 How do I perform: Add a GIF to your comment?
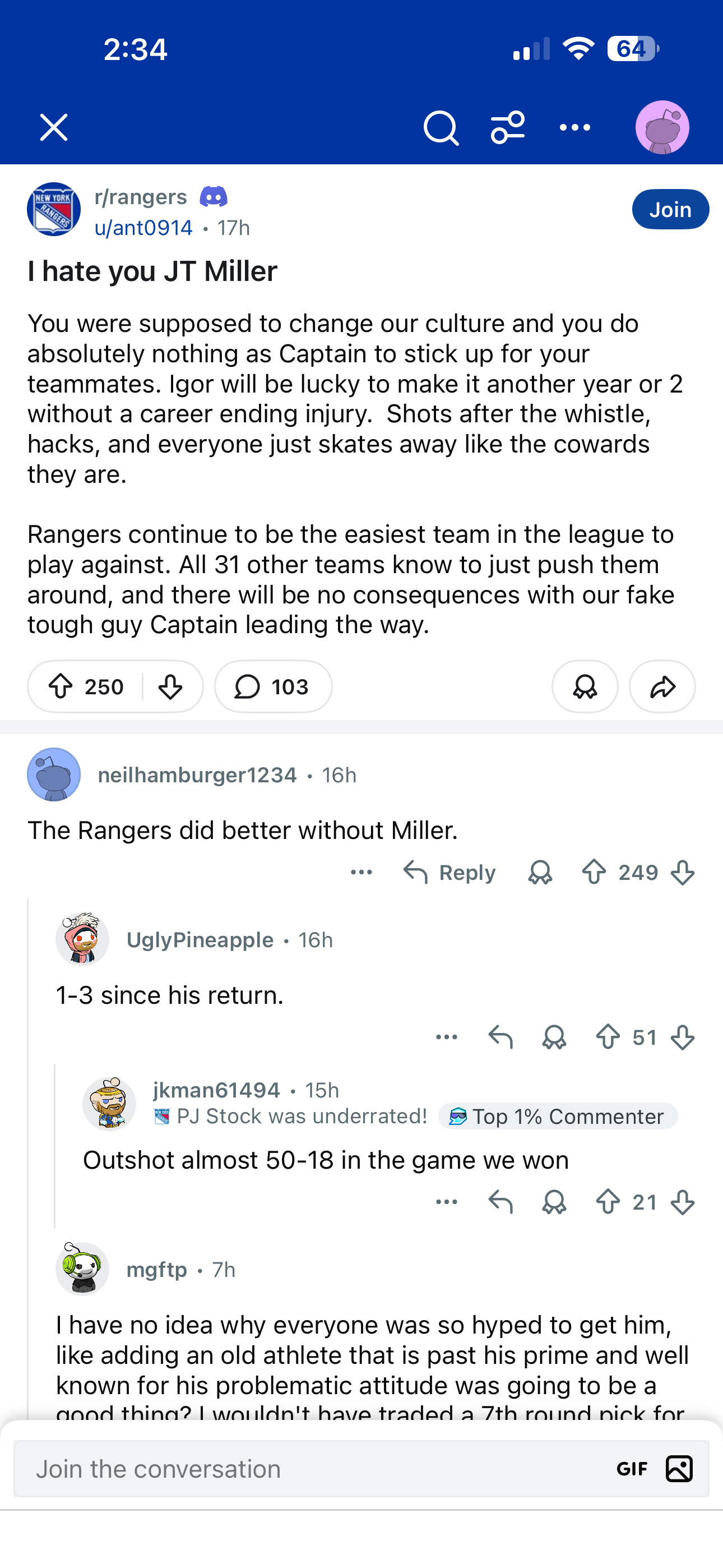pos(632,1469)
